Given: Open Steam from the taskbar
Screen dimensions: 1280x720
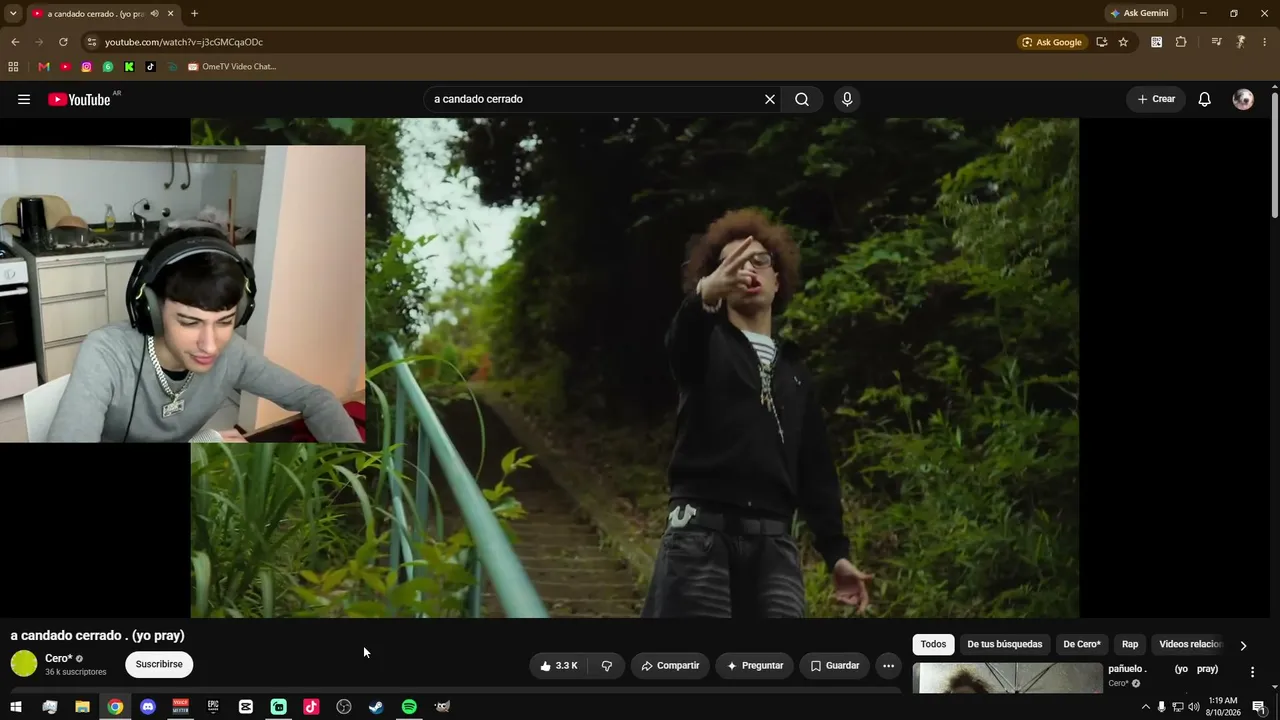Looking at the screenshot, I should point(376,707).
